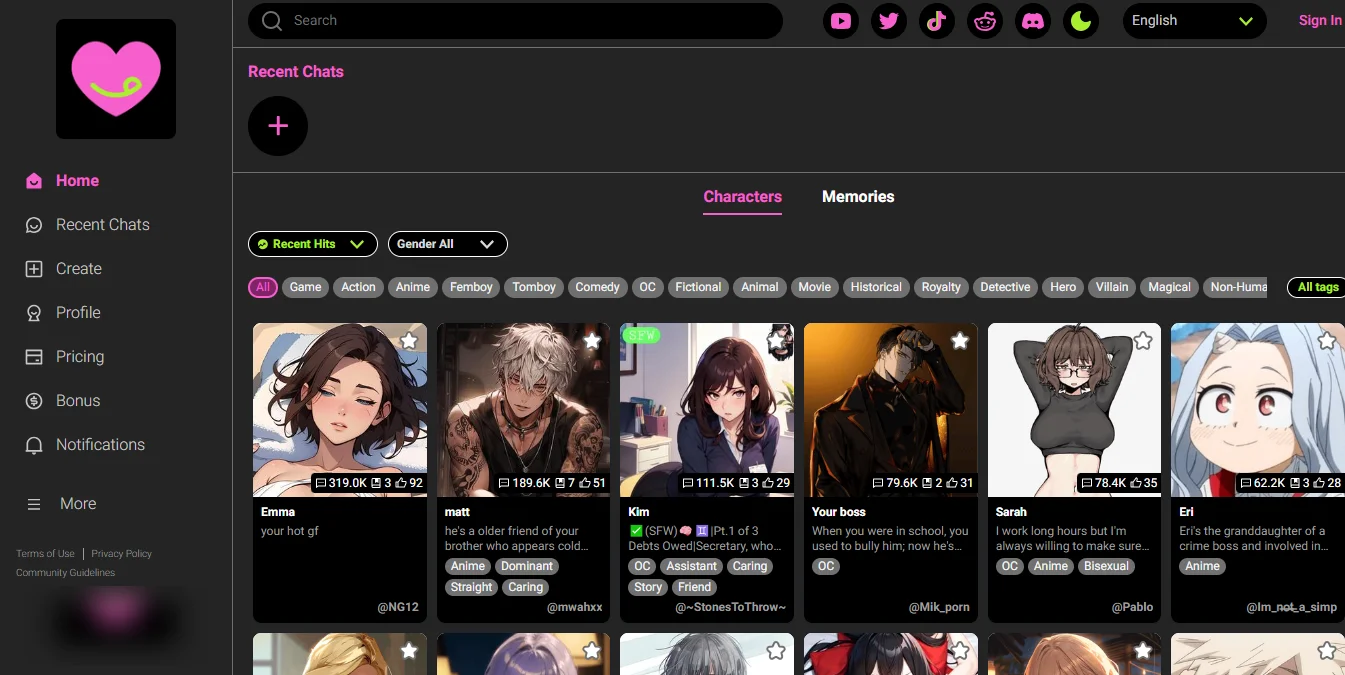Toggle the favorite star on Sarah's card
This screenshot has height=675, width=1345.
[x=1143, y=341]
